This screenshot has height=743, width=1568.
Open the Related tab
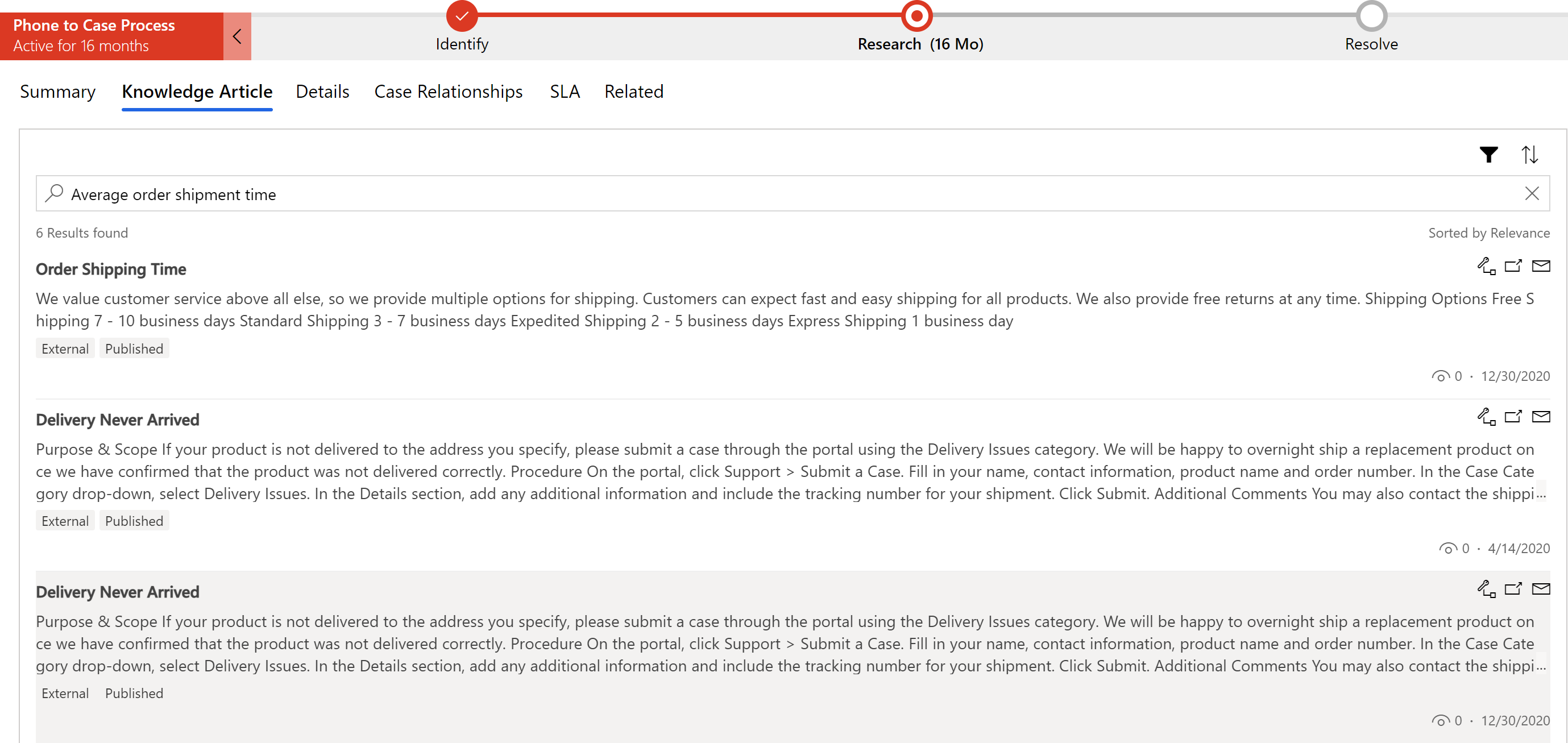pyautogui.click(x=634, y=91)
